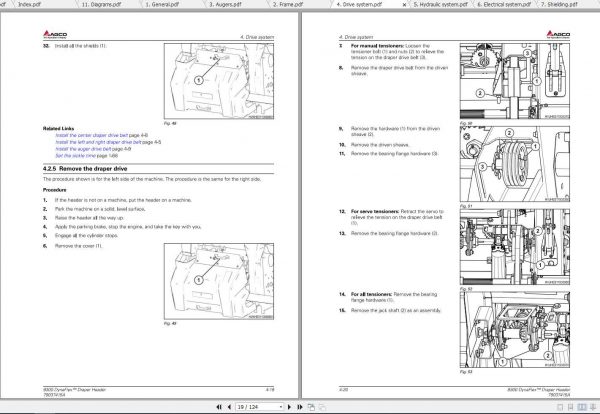Switch to the 5. Hydraulic system.pdf tab
The image size is (600, 414).
(440, 5)
